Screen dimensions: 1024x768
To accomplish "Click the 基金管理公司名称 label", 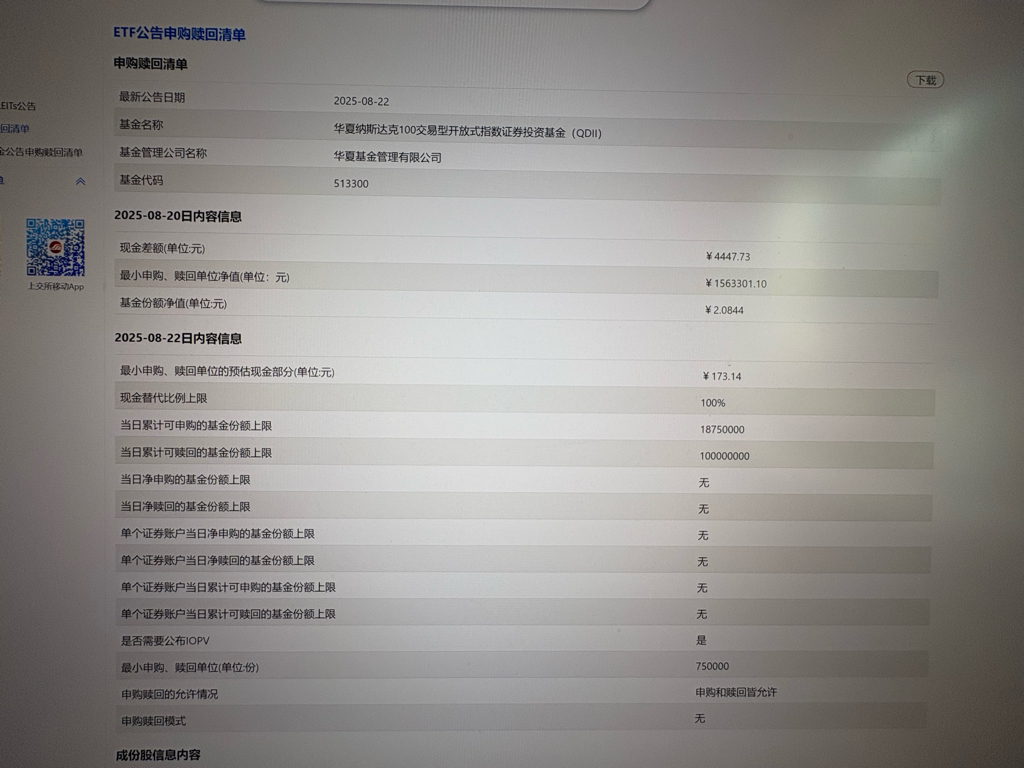I will [x=163, y=153].
